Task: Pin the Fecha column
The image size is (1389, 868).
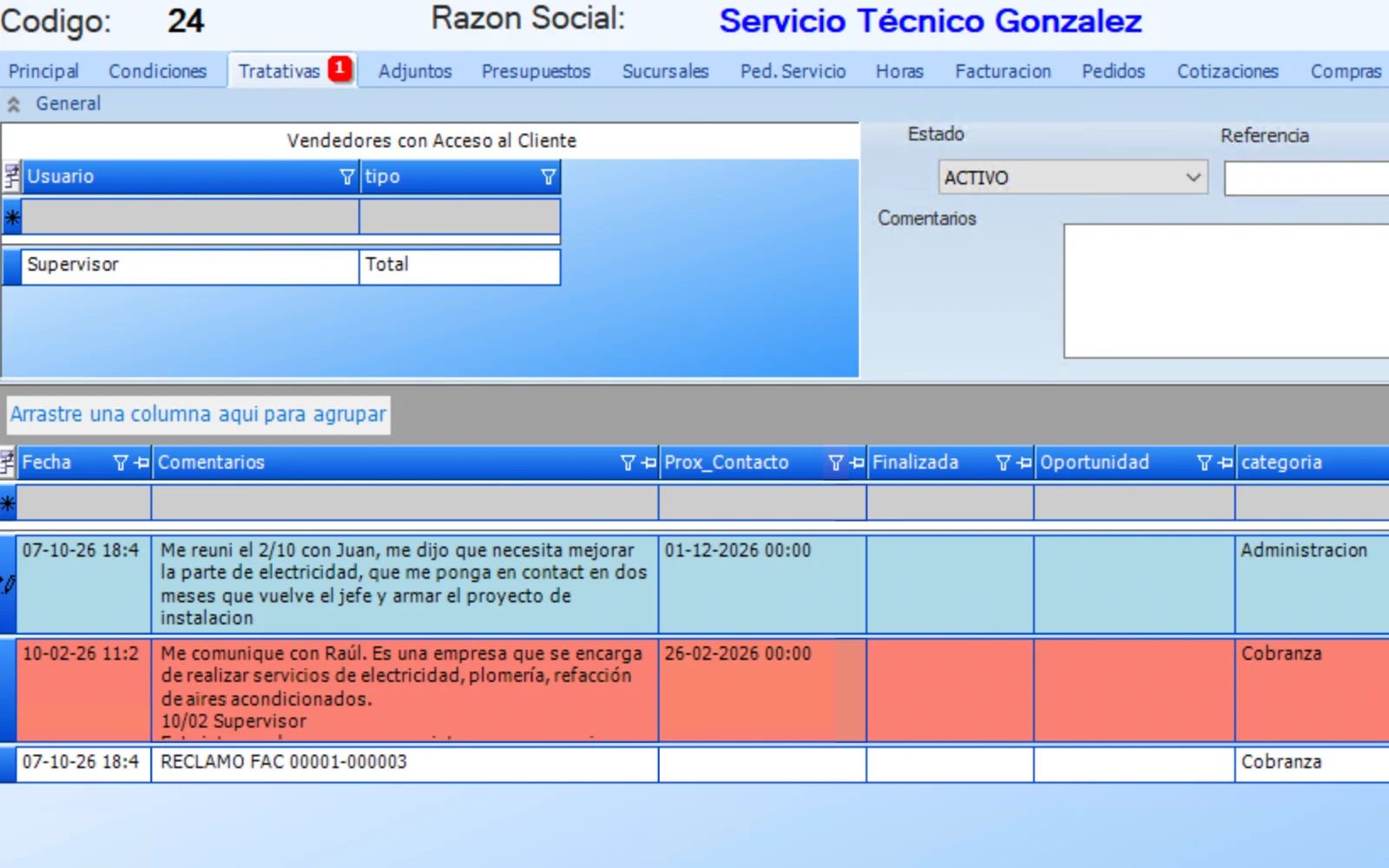Action: (x=142, y=463)
